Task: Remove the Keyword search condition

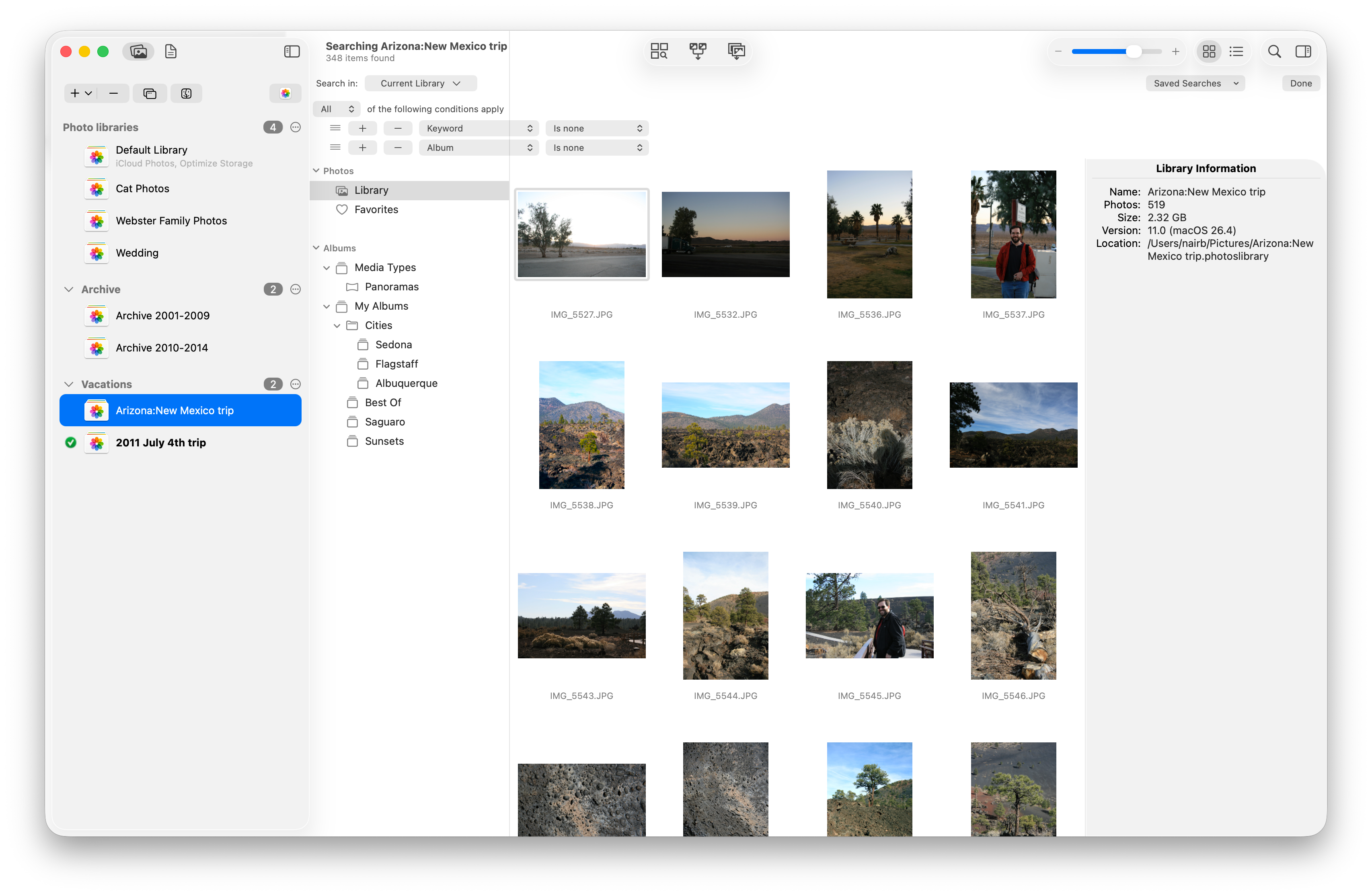Action: point(398,129)
